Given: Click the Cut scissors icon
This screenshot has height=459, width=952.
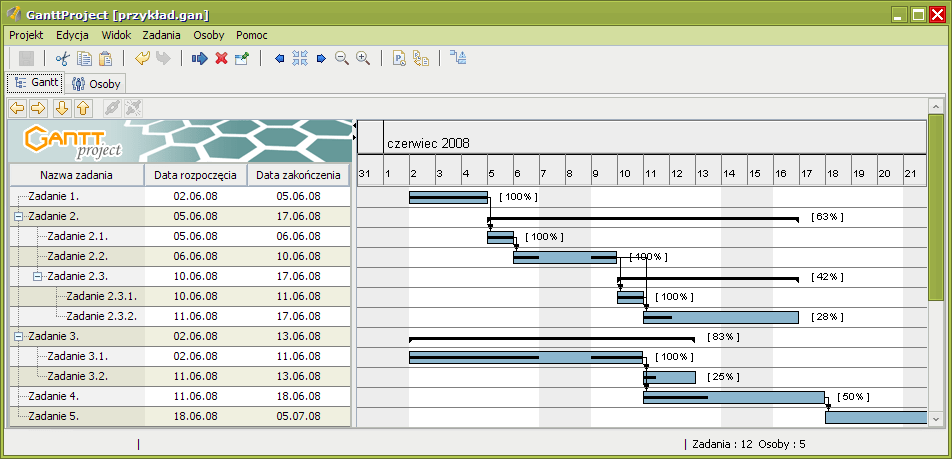Looking at the screenshot, I should coord(63,58).
